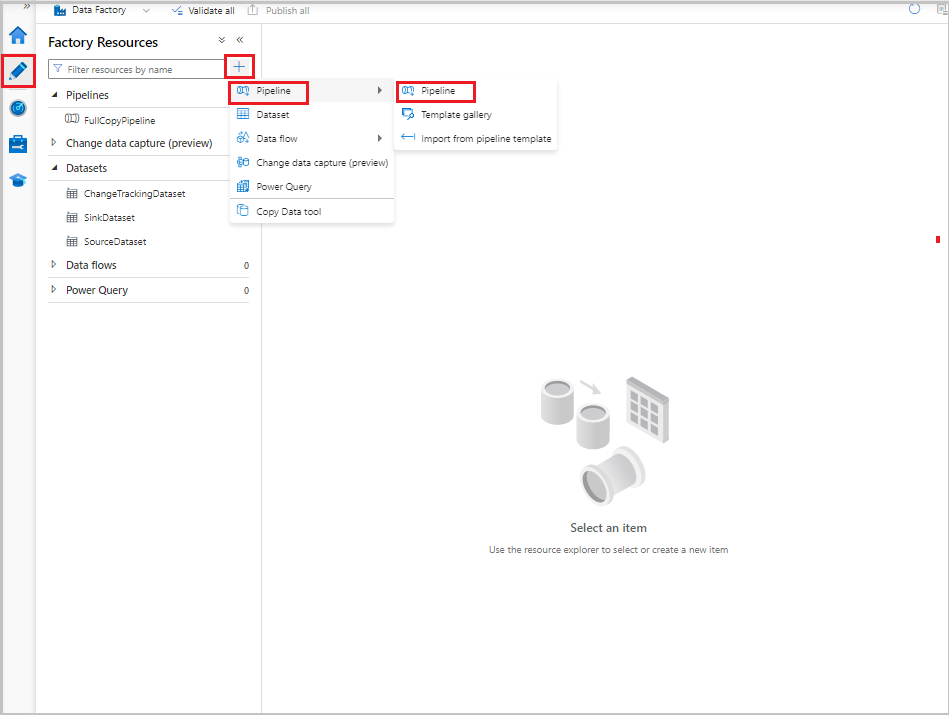Image resolution: width=949 pixels, height=715 pixels.
Task: Select the SinkDataset tree item
Action: coord(111,217)
